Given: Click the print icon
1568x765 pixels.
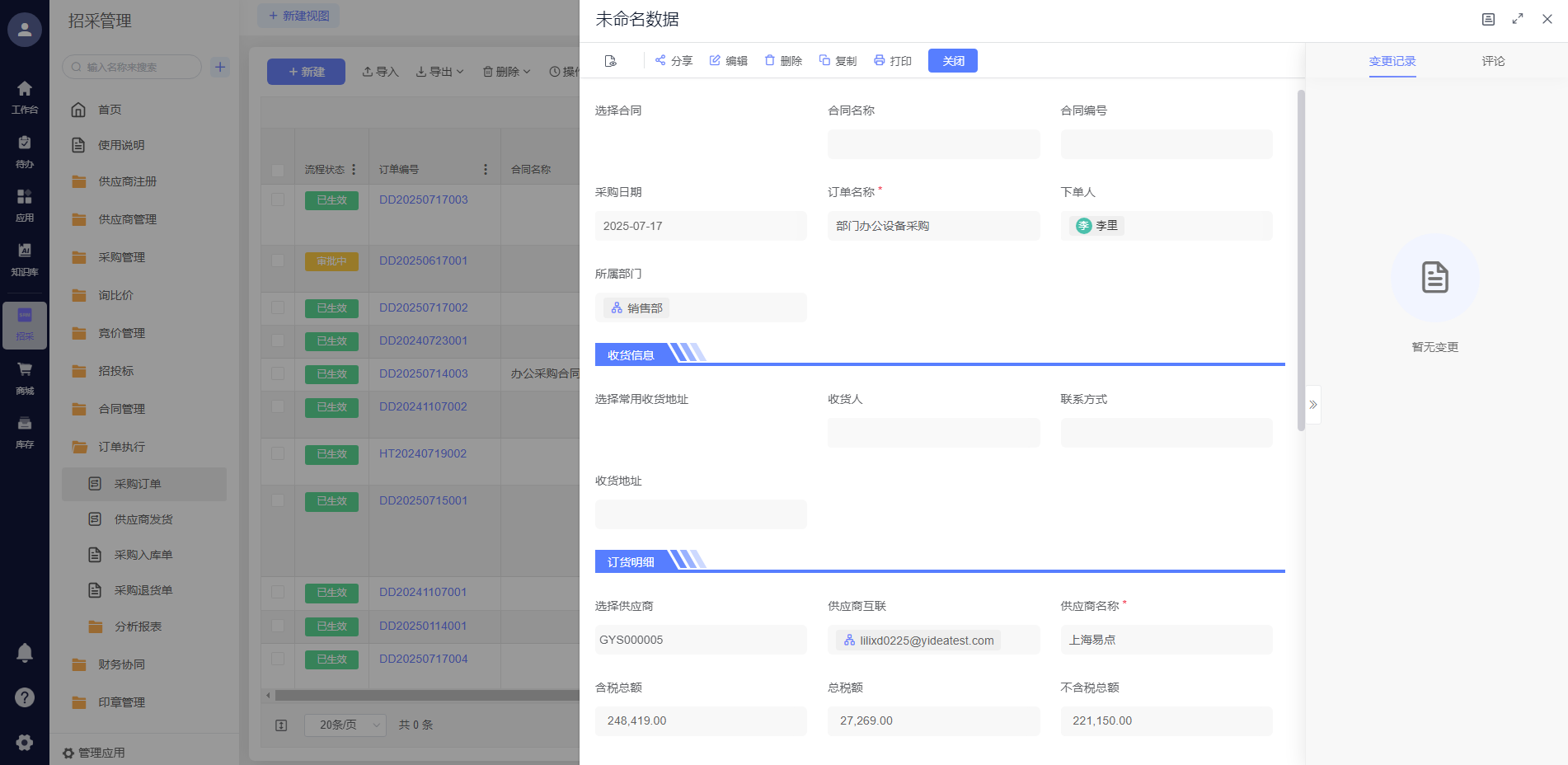Looking at the screenshot, I should tap(880, 60).
